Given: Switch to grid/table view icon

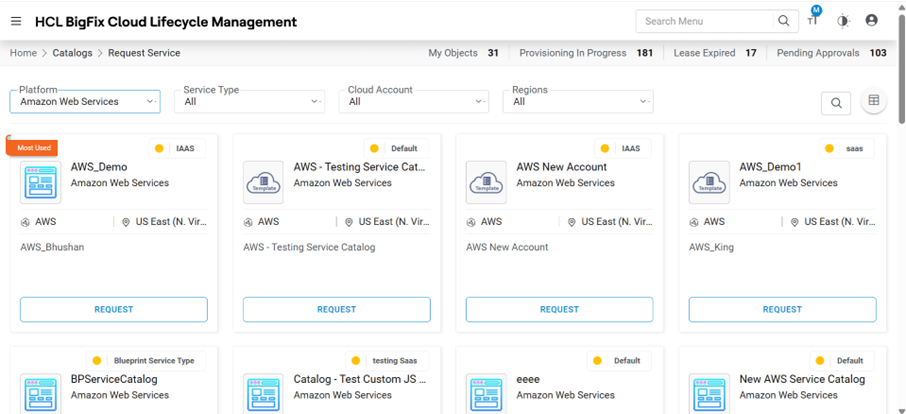Looking at the screenshot, I should pos(873,101).
